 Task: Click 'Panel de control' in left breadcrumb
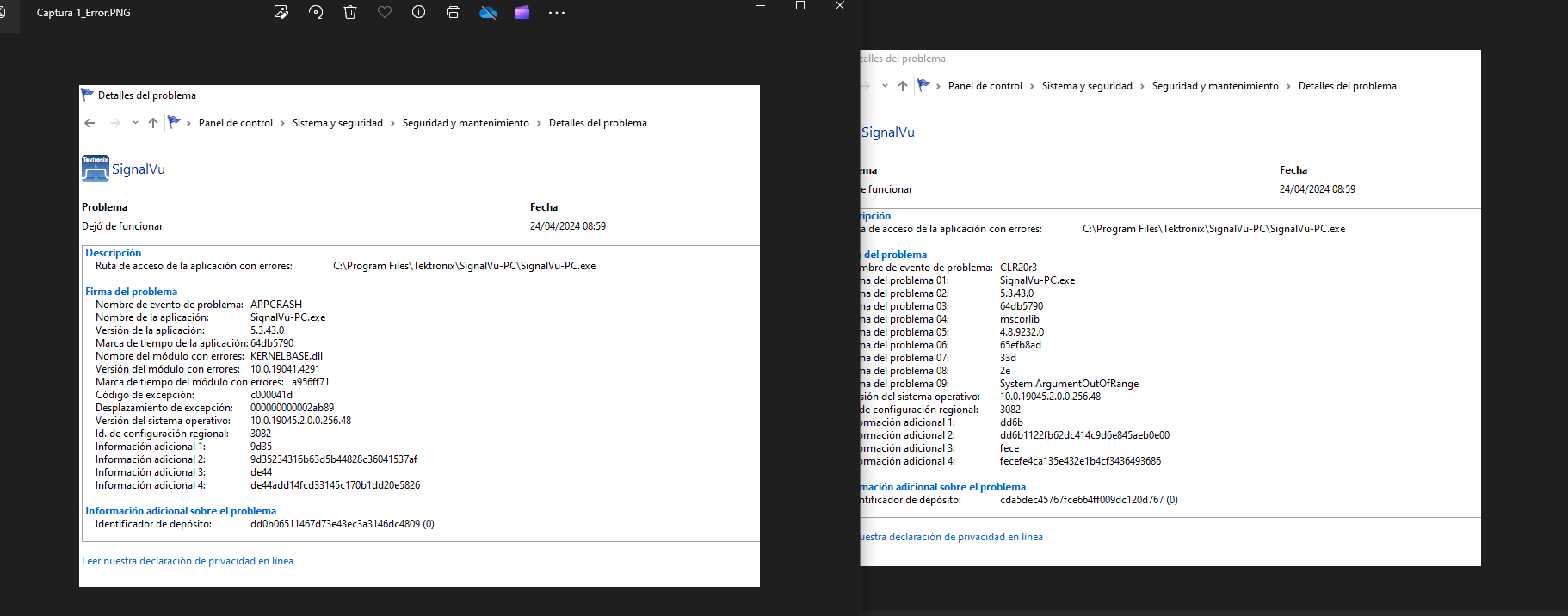click(235, 123)
